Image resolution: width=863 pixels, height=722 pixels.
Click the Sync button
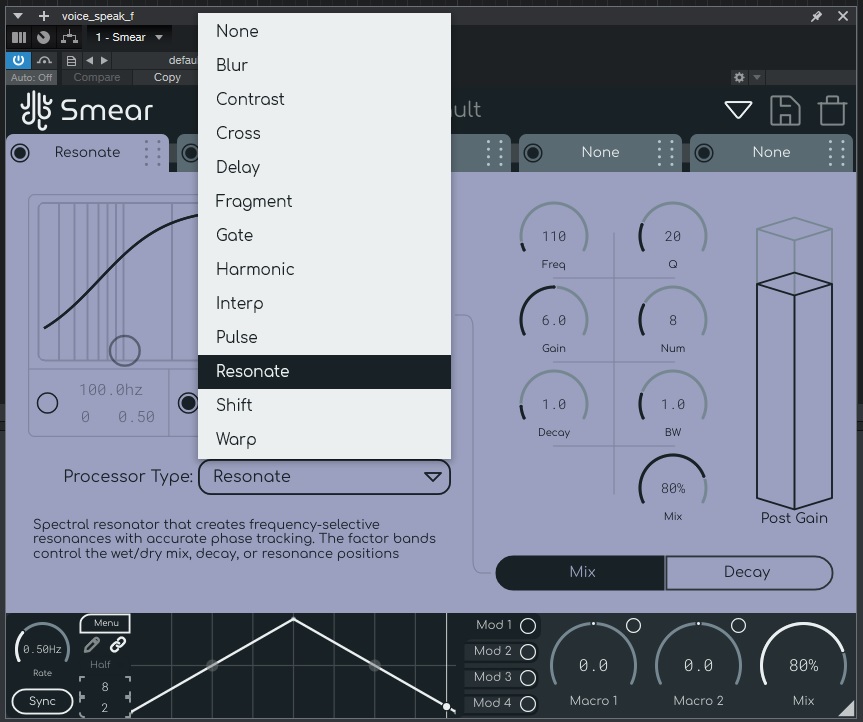coord(42,701)
